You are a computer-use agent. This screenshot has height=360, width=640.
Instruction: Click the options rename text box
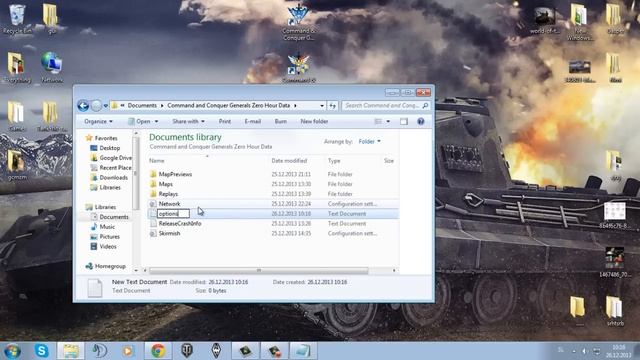pos(173,213)
